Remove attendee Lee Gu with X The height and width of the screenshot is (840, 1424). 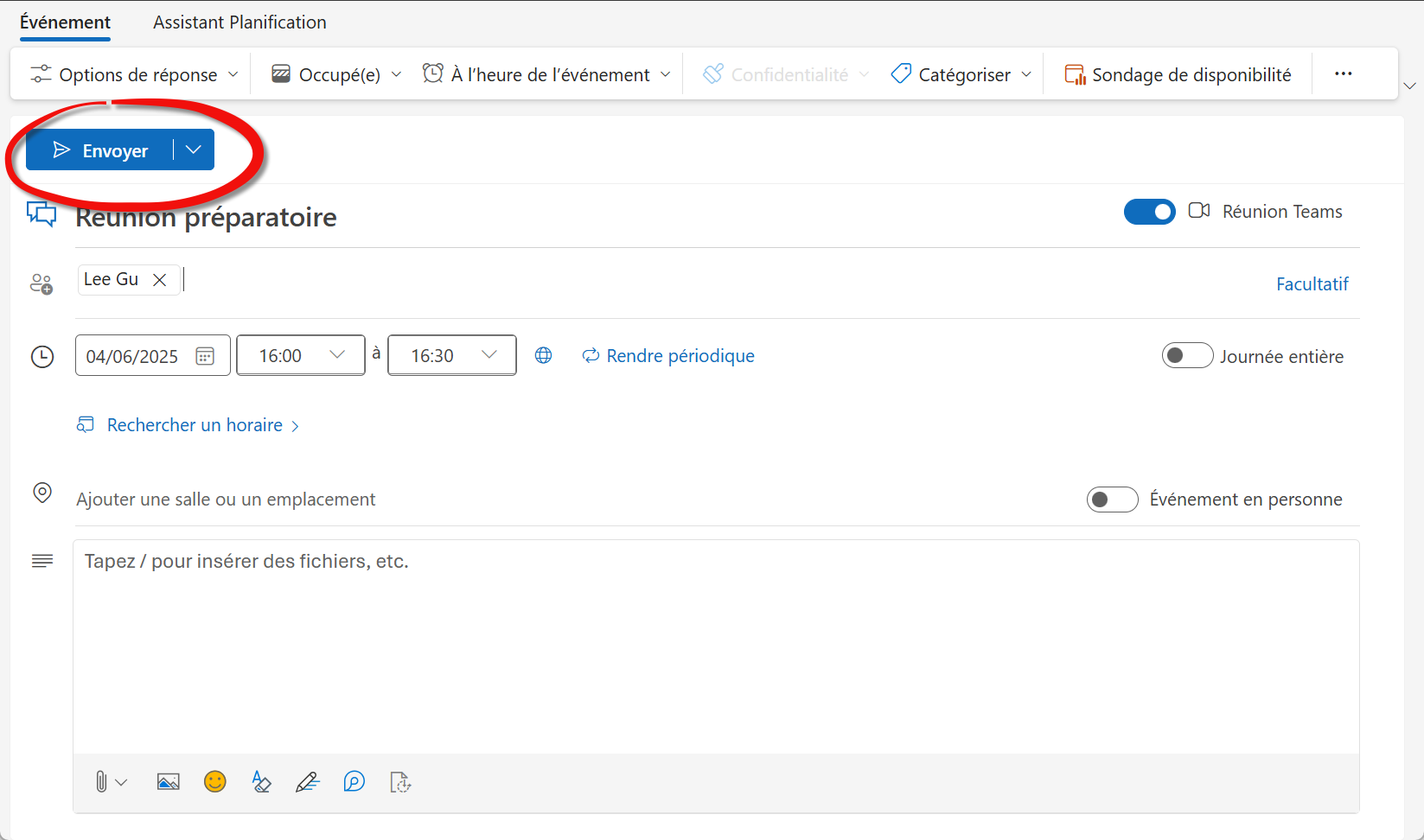click(x=159, y=280)
